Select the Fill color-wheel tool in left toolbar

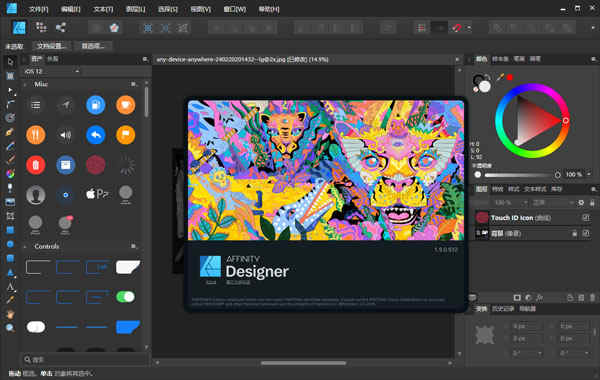[x=10, y=174]
